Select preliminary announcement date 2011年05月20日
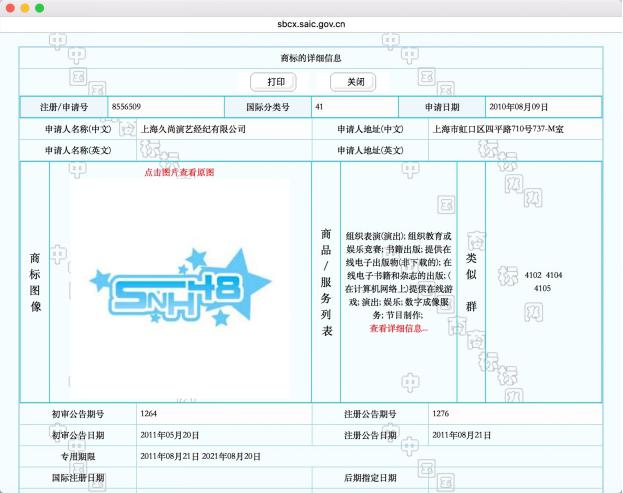623x493 pixels. 170,435
